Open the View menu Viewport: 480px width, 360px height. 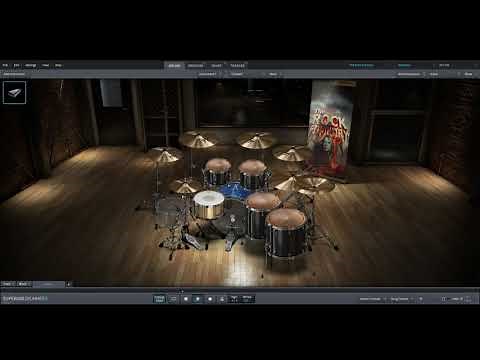click(46, 65)
